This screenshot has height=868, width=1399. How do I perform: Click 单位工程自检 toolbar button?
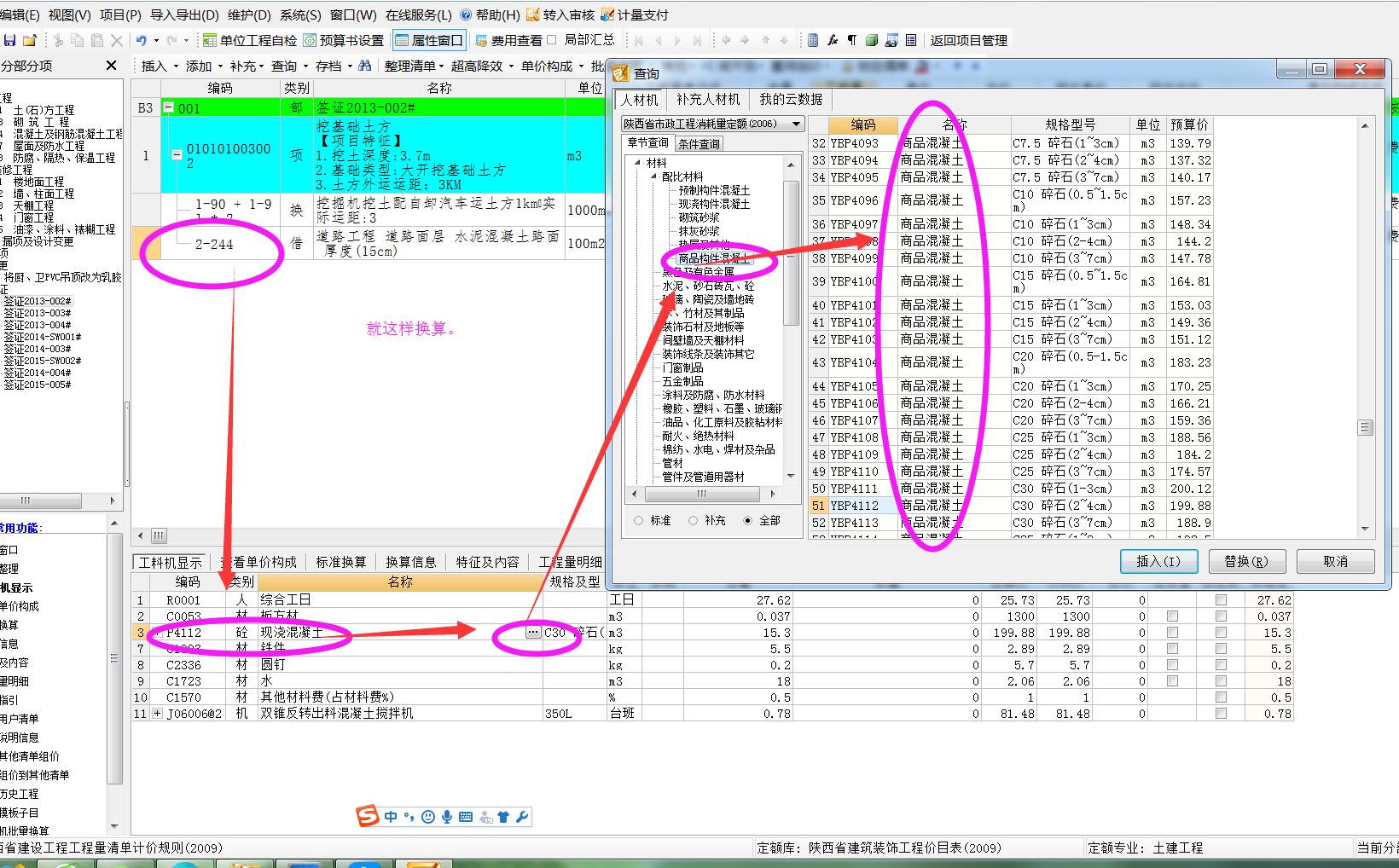(251, 40)
